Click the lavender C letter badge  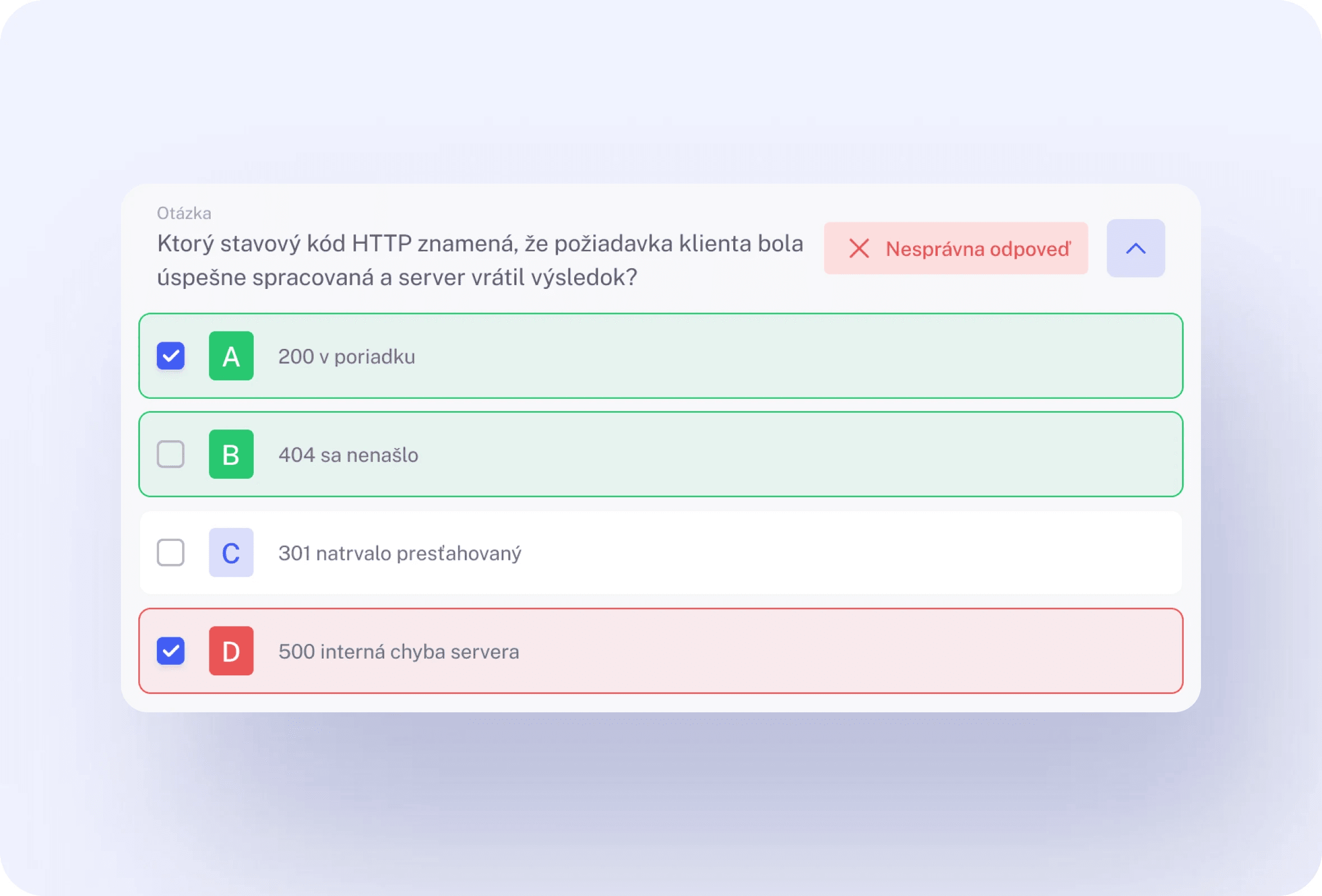(231, 553)
